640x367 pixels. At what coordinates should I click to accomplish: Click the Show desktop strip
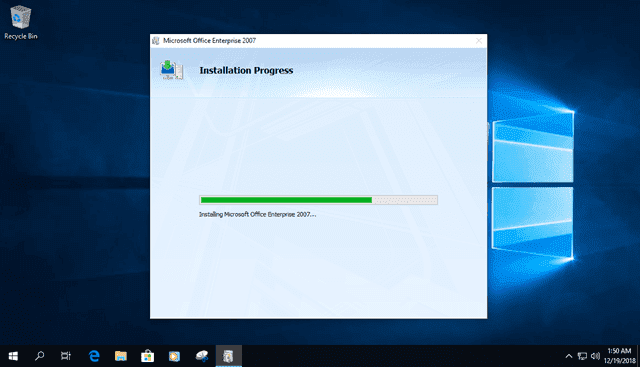638,356
